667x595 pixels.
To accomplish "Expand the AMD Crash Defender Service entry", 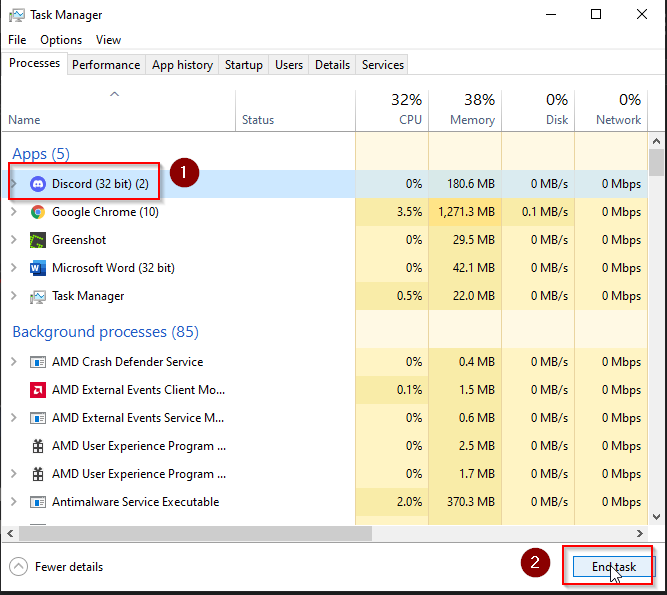I will [14, 362].
